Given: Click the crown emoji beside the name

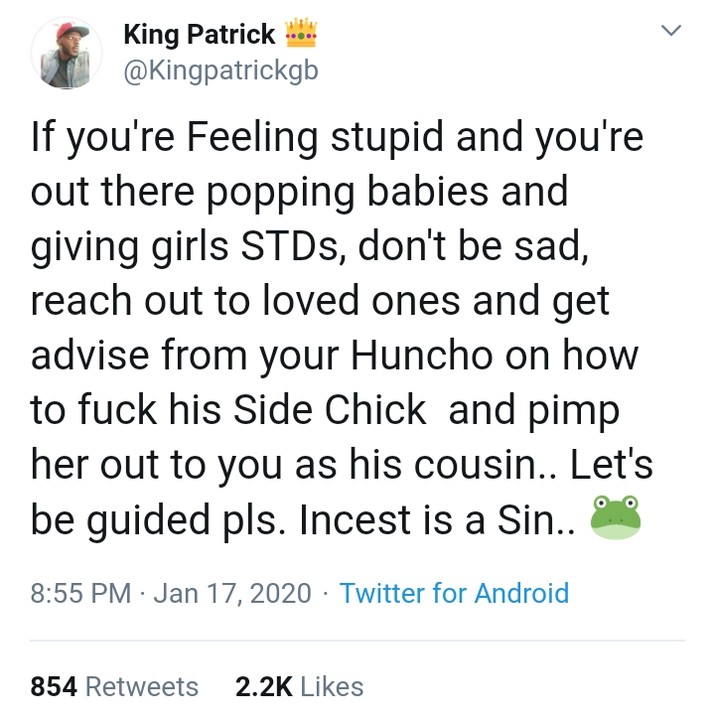Looking at the screenshot, I should click(301, 34).
